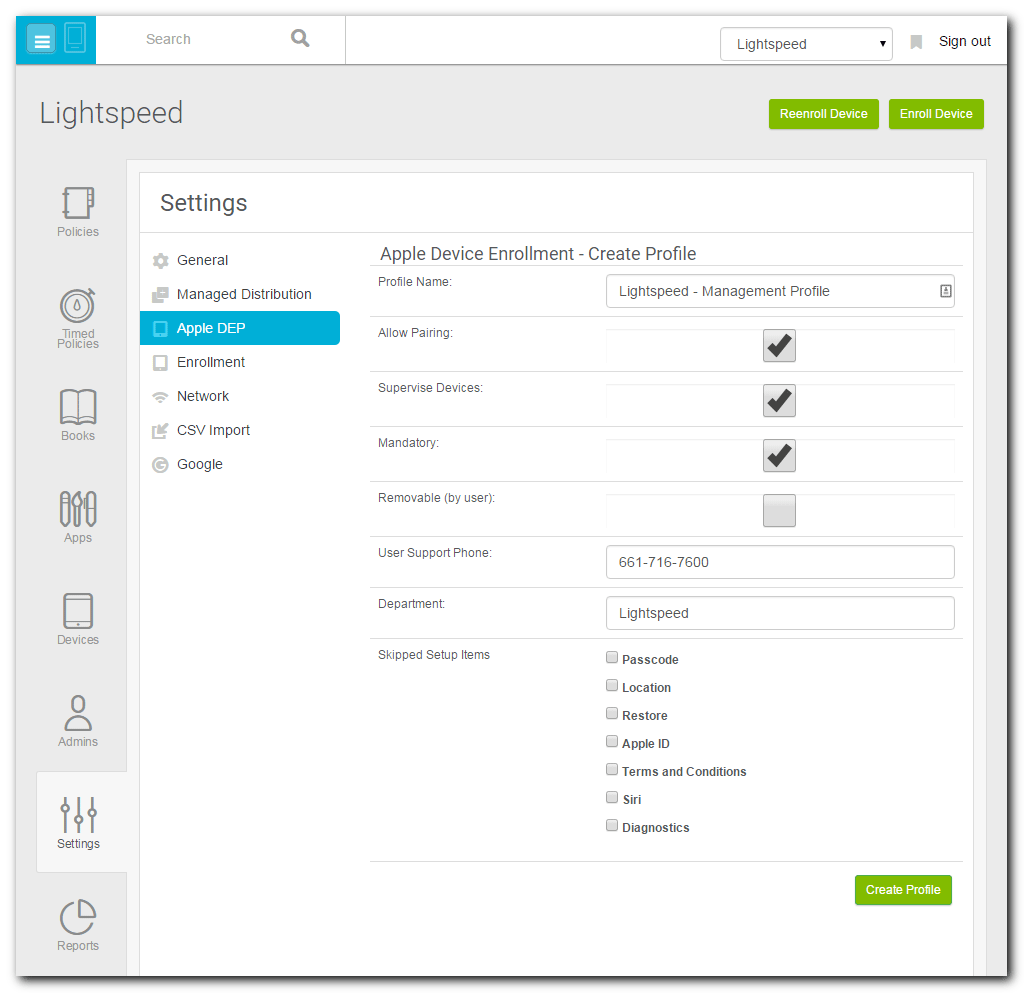Click the Sign out link
The height and width of the screenshot is (993, 1024).
pos(965,41)
